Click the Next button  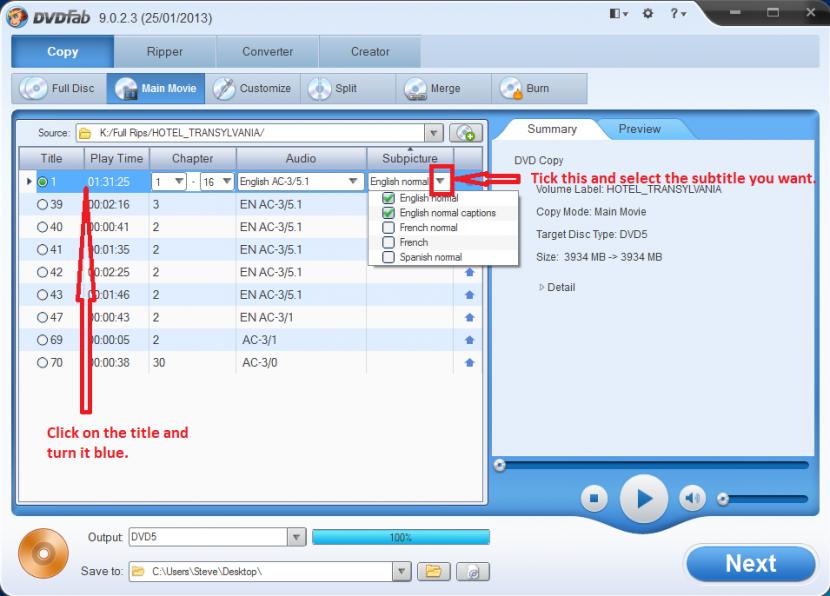(x=750, y=563)
